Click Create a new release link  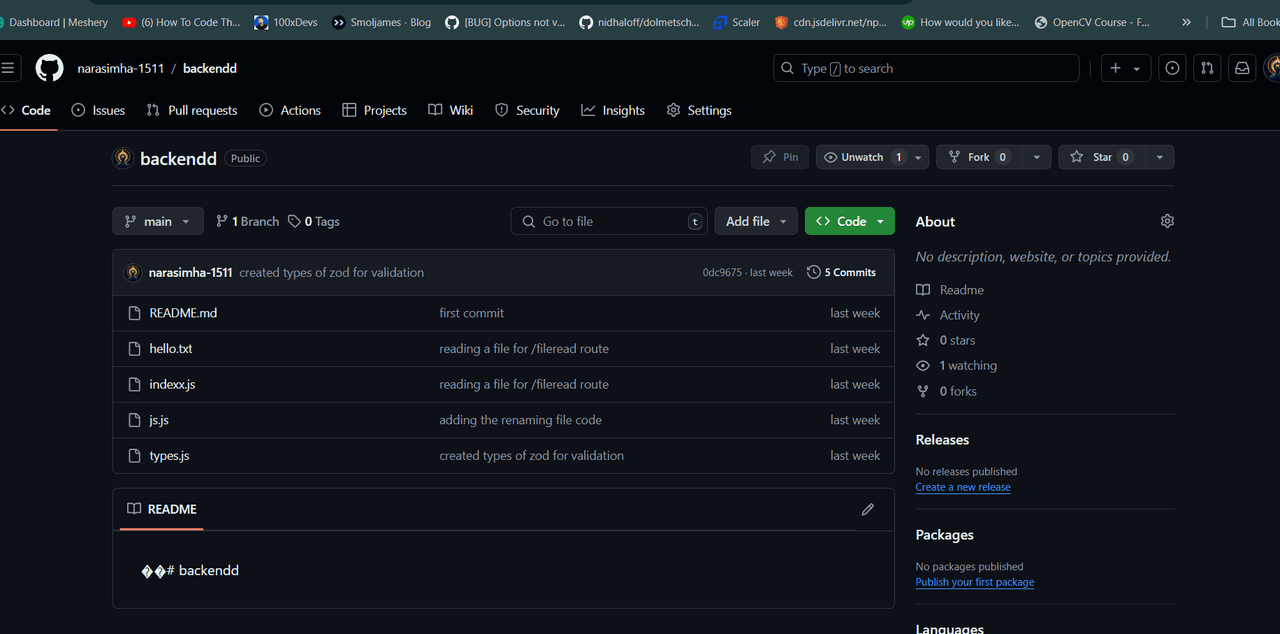pyautogui.click(x=962, y=487)
